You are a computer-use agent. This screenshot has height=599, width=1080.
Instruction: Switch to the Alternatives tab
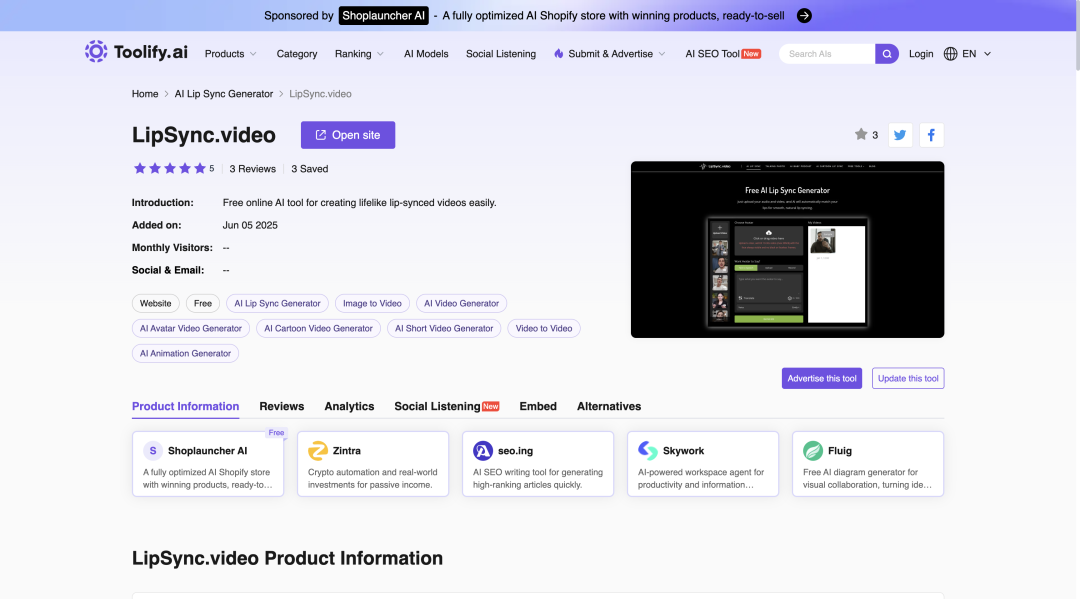click(609, 406)
